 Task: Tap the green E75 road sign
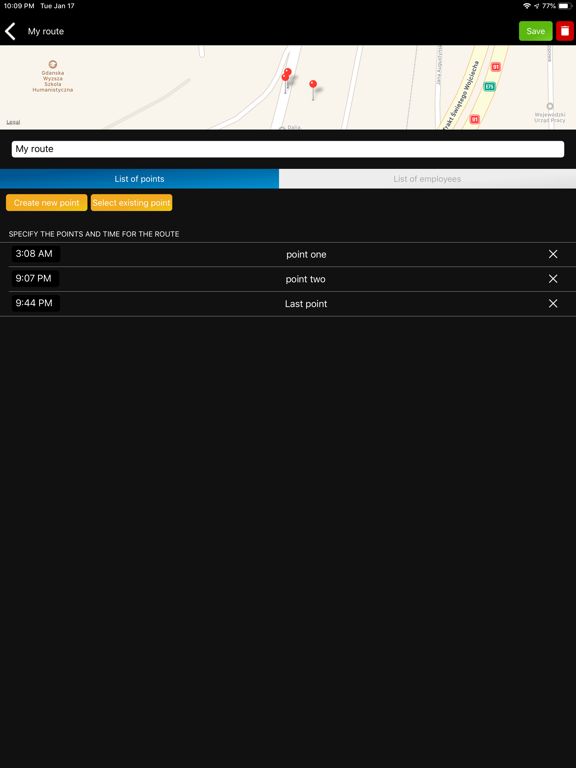489,87
